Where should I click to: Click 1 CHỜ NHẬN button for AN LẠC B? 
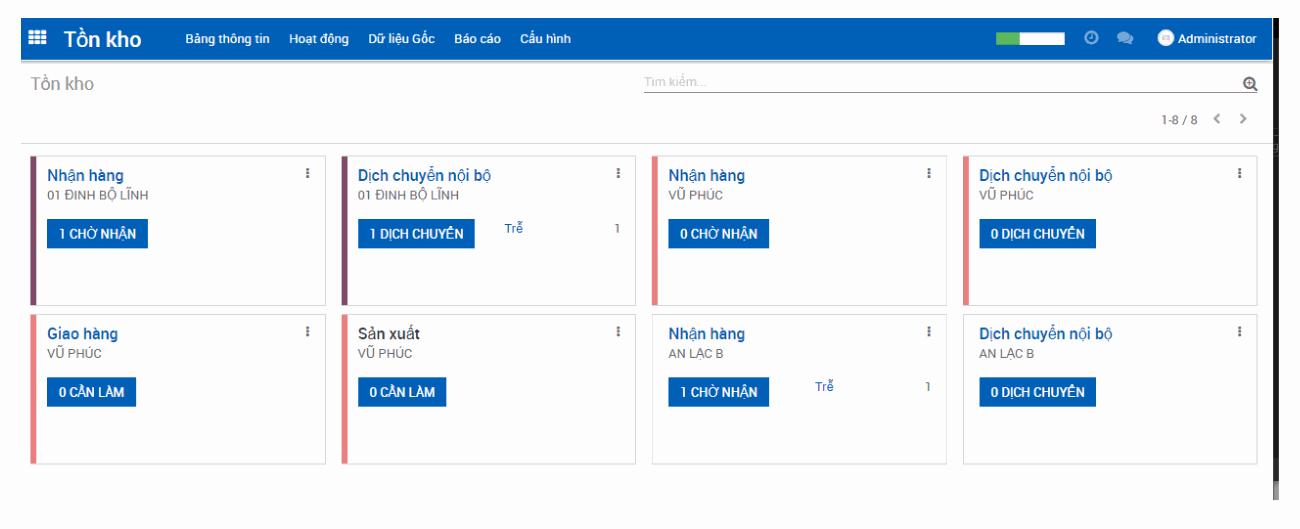coord(718,392)
